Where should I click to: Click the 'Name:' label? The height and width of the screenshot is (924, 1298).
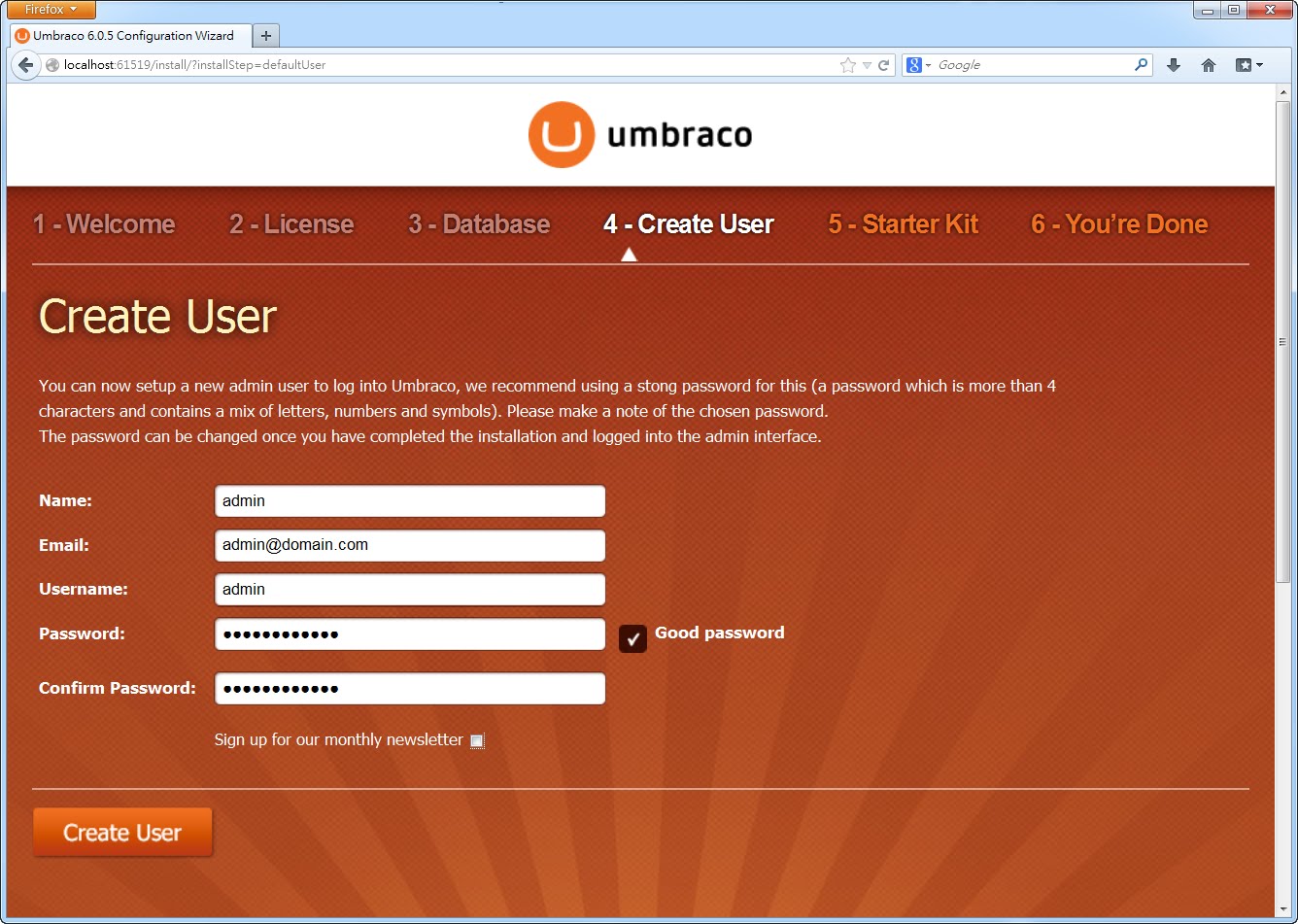[65, 500]
